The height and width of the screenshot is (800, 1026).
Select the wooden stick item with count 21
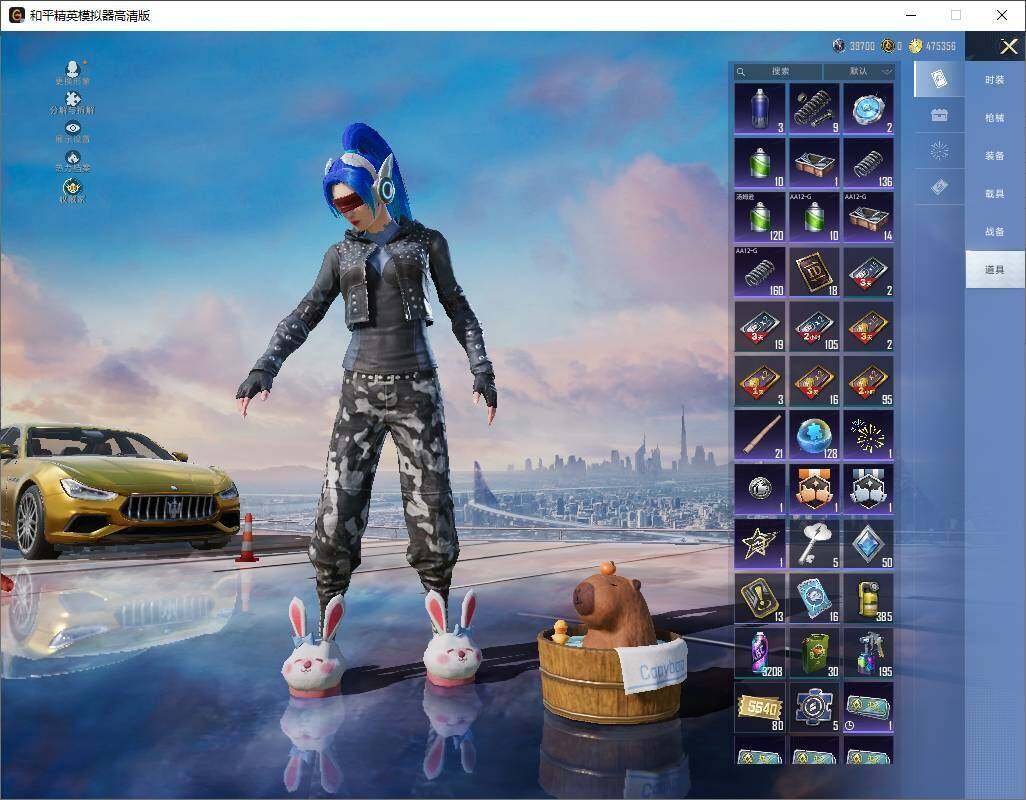point(760,435)
